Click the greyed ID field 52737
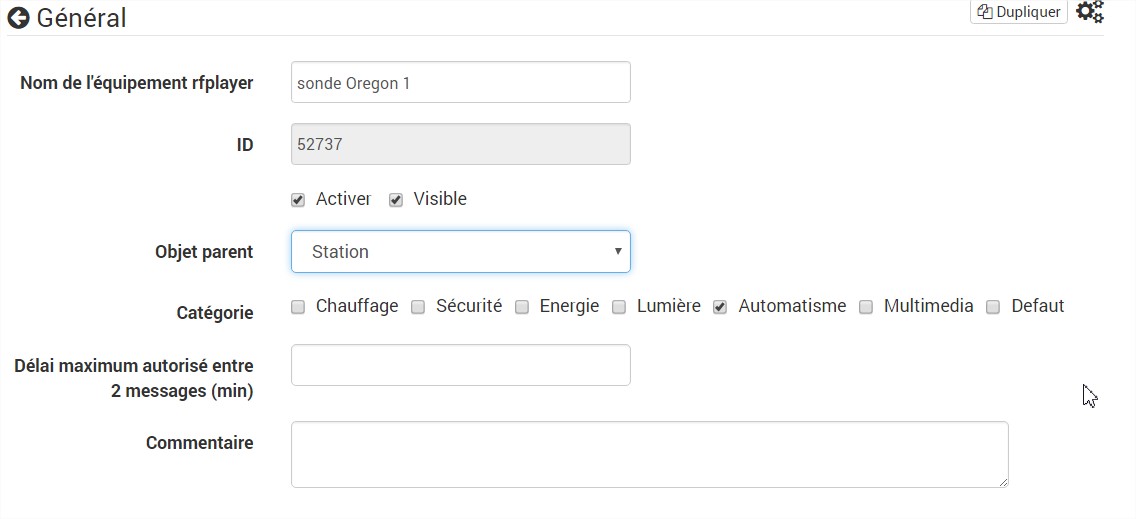The image size is (1136, 519). (461, 144)
